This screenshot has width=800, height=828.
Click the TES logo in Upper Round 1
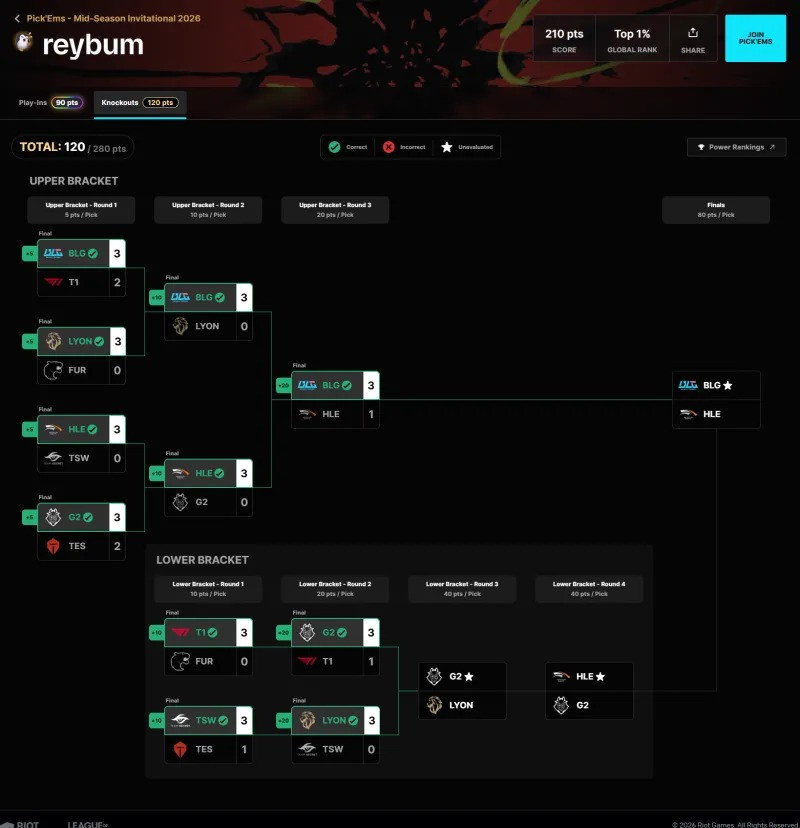coord(53,546)
